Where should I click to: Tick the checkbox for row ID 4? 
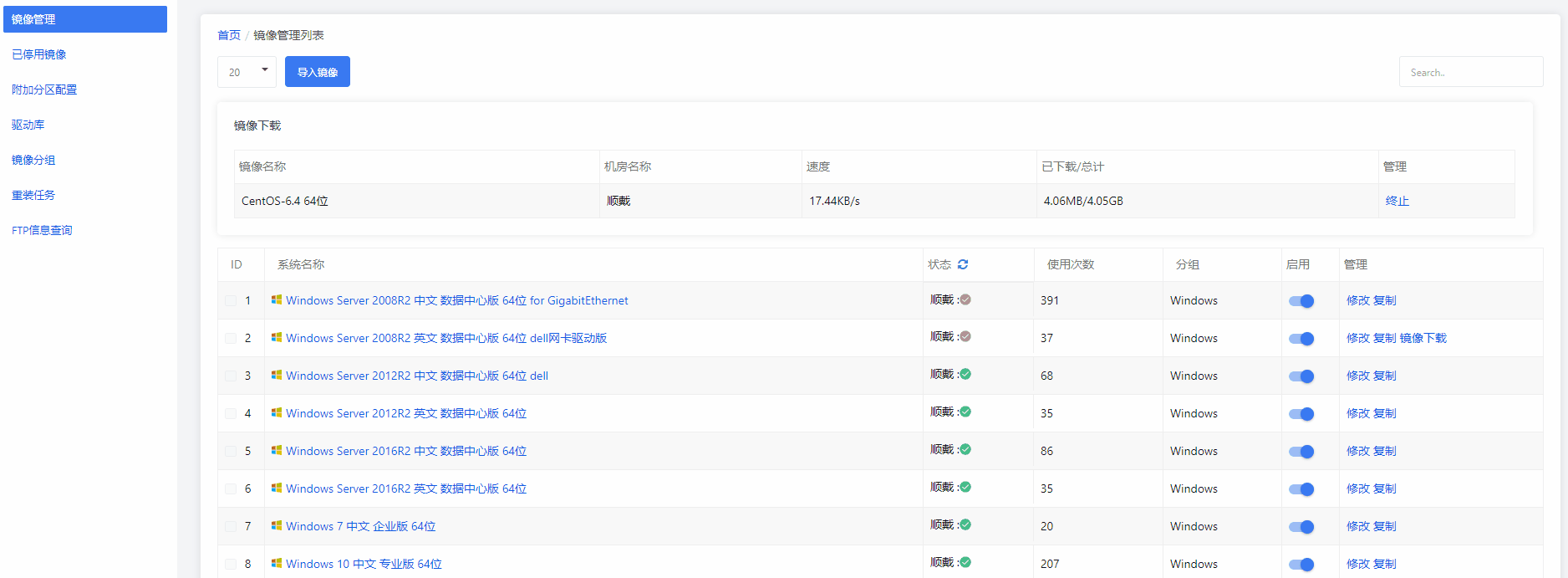pyautogui.click(x=231, y=413)
